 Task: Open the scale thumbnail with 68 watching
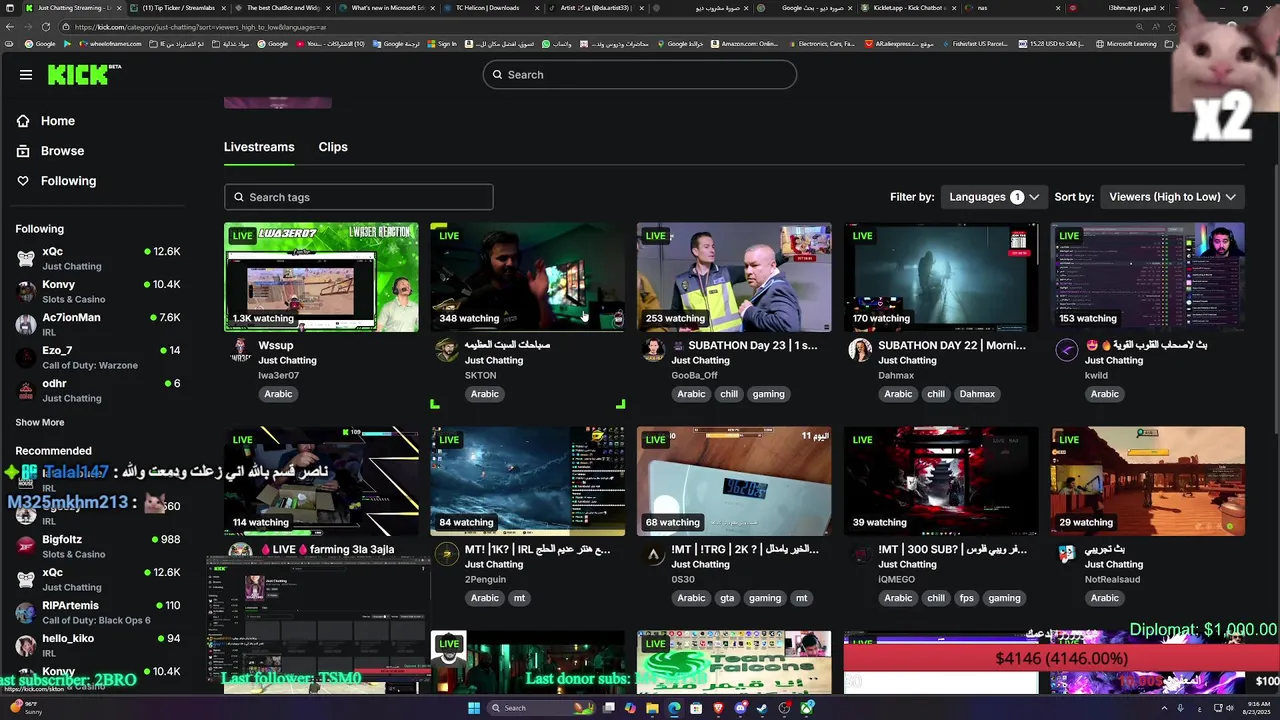tap(734, 481)
